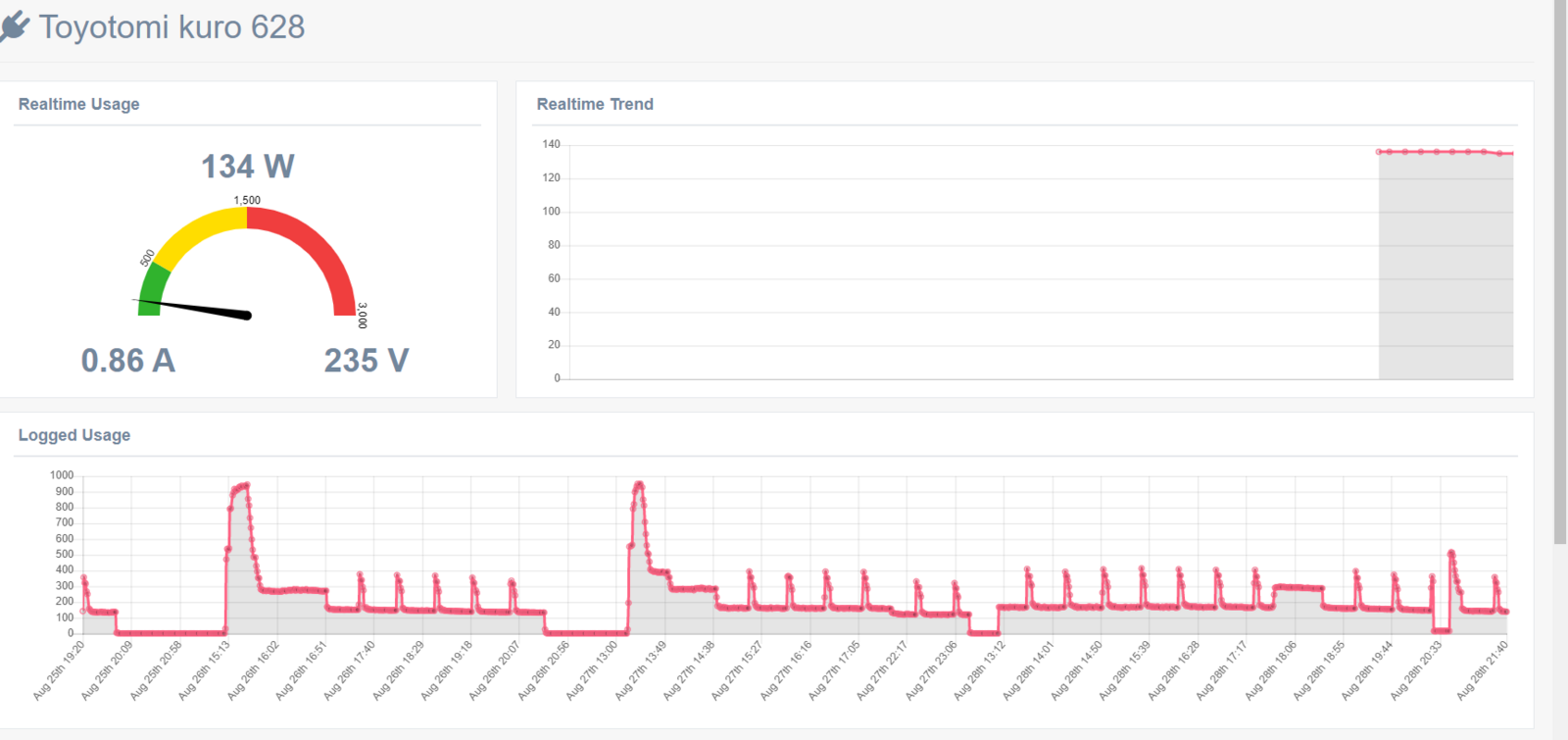Click the Aug 26th peak near 950 W
1568x740 pixels.
[246, 484]
